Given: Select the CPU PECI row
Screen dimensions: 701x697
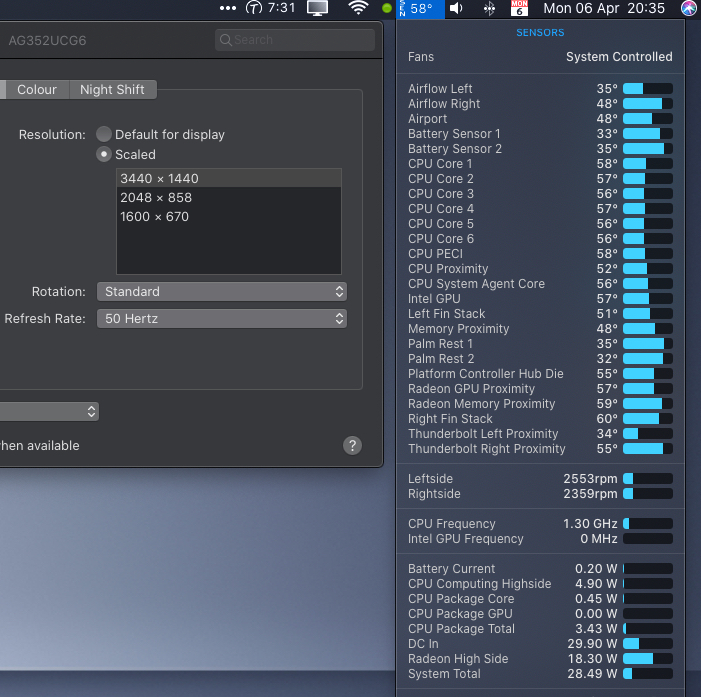Looking at the screenshot, I should pyautogui.click(x=540, y=253).
